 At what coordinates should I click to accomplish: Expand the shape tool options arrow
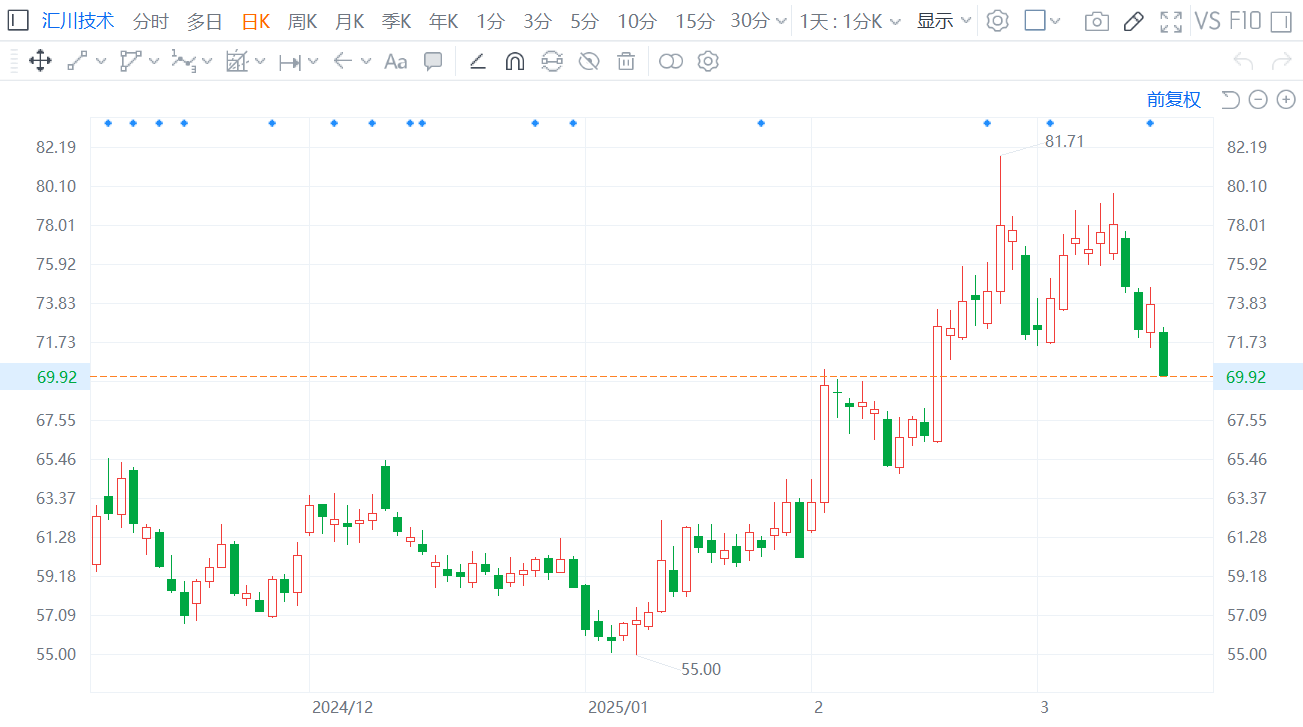click(x=154, y=61)
